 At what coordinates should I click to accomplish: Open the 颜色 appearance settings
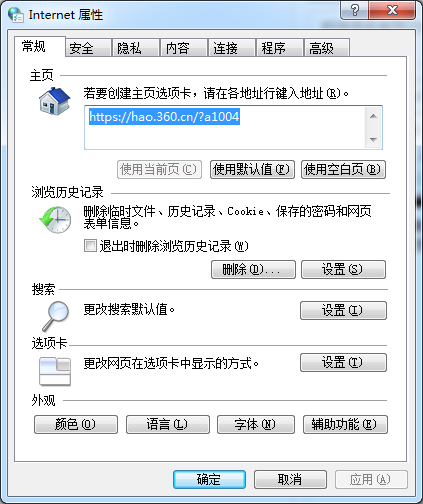(x=76, y=424)
